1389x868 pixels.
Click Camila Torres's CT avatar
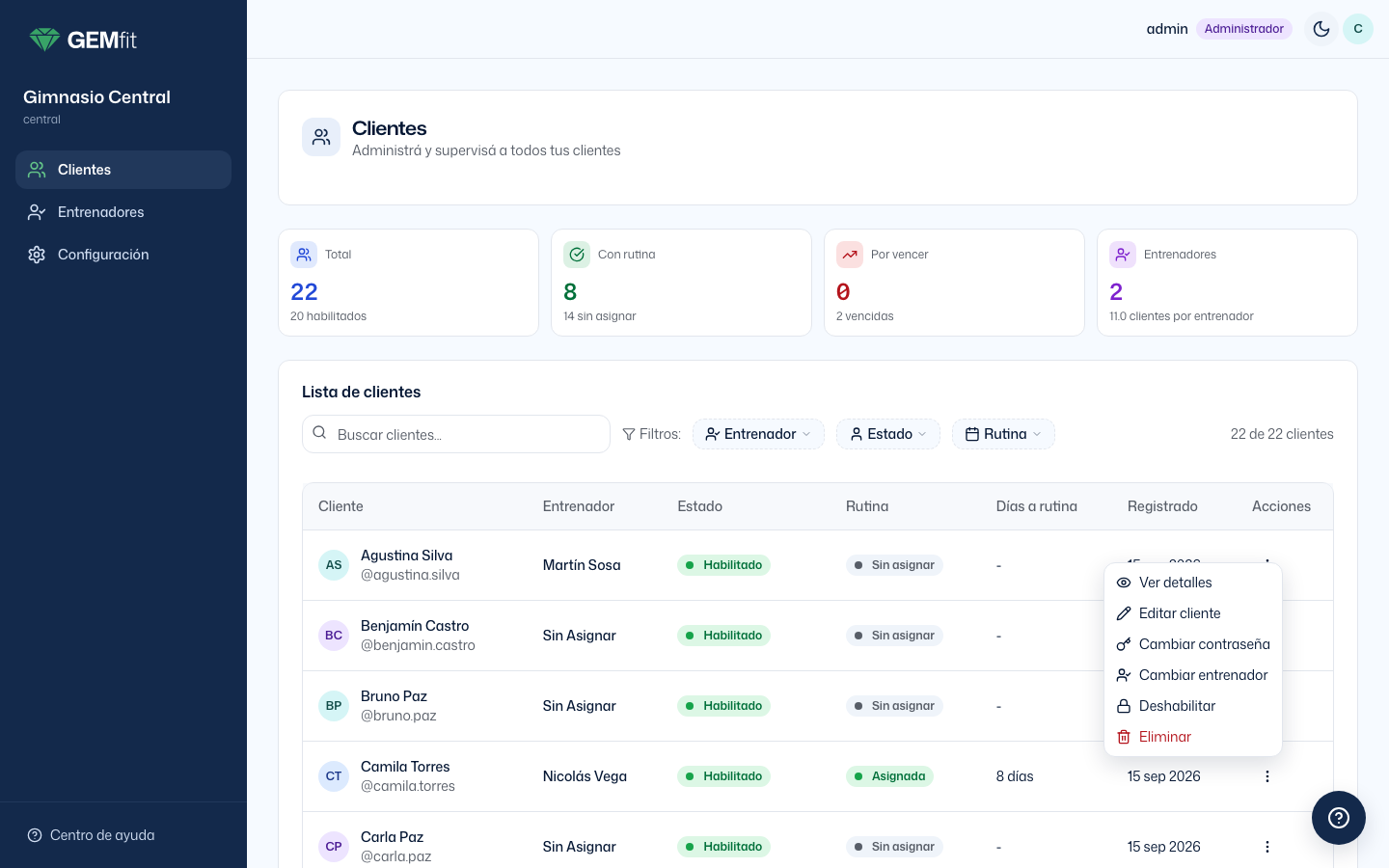(334, 776)
